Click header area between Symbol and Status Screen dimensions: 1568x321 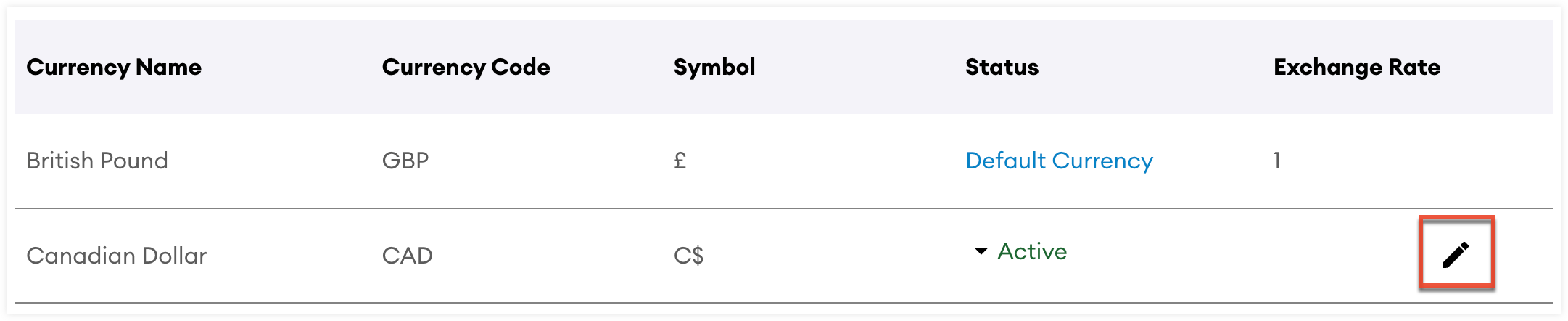point(859,68)
